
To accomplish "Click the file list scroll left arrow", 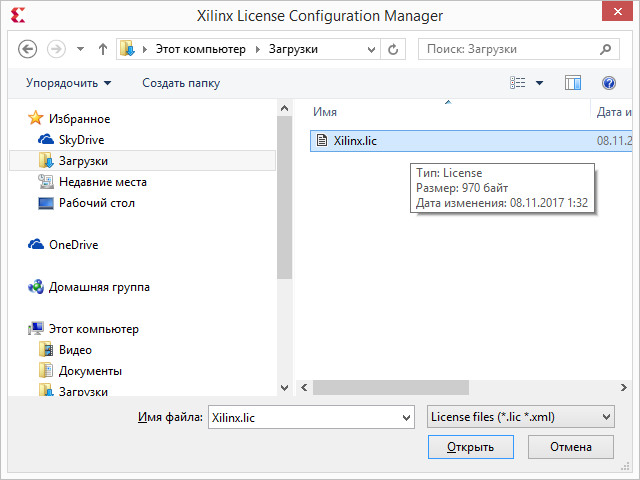I will (304, 387).
